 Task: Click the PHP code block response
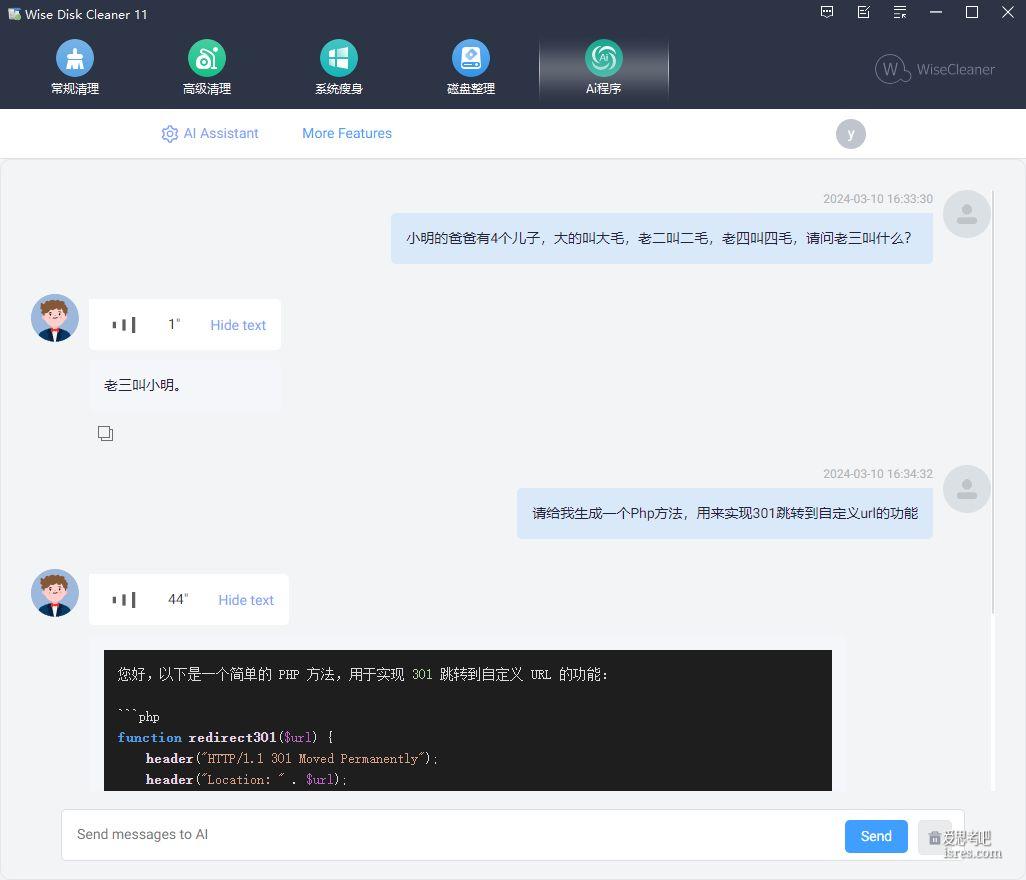[468, 720]
